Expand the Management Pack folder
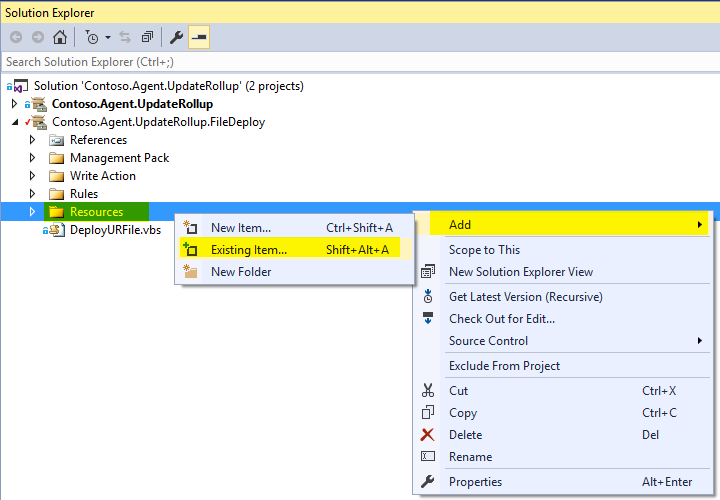Viewport: 720px width, 500px height. pos(32,157)
